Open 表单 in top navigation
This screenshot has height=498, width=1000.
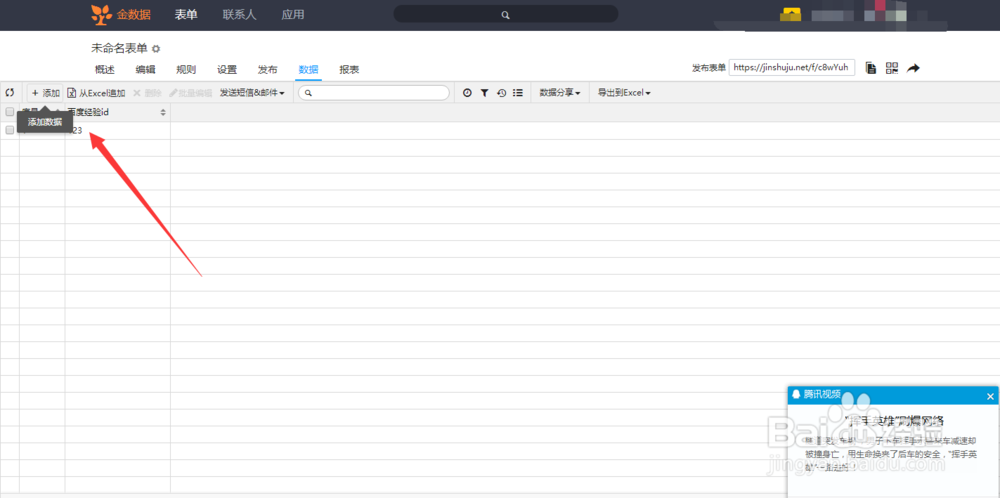coord(186,15)
